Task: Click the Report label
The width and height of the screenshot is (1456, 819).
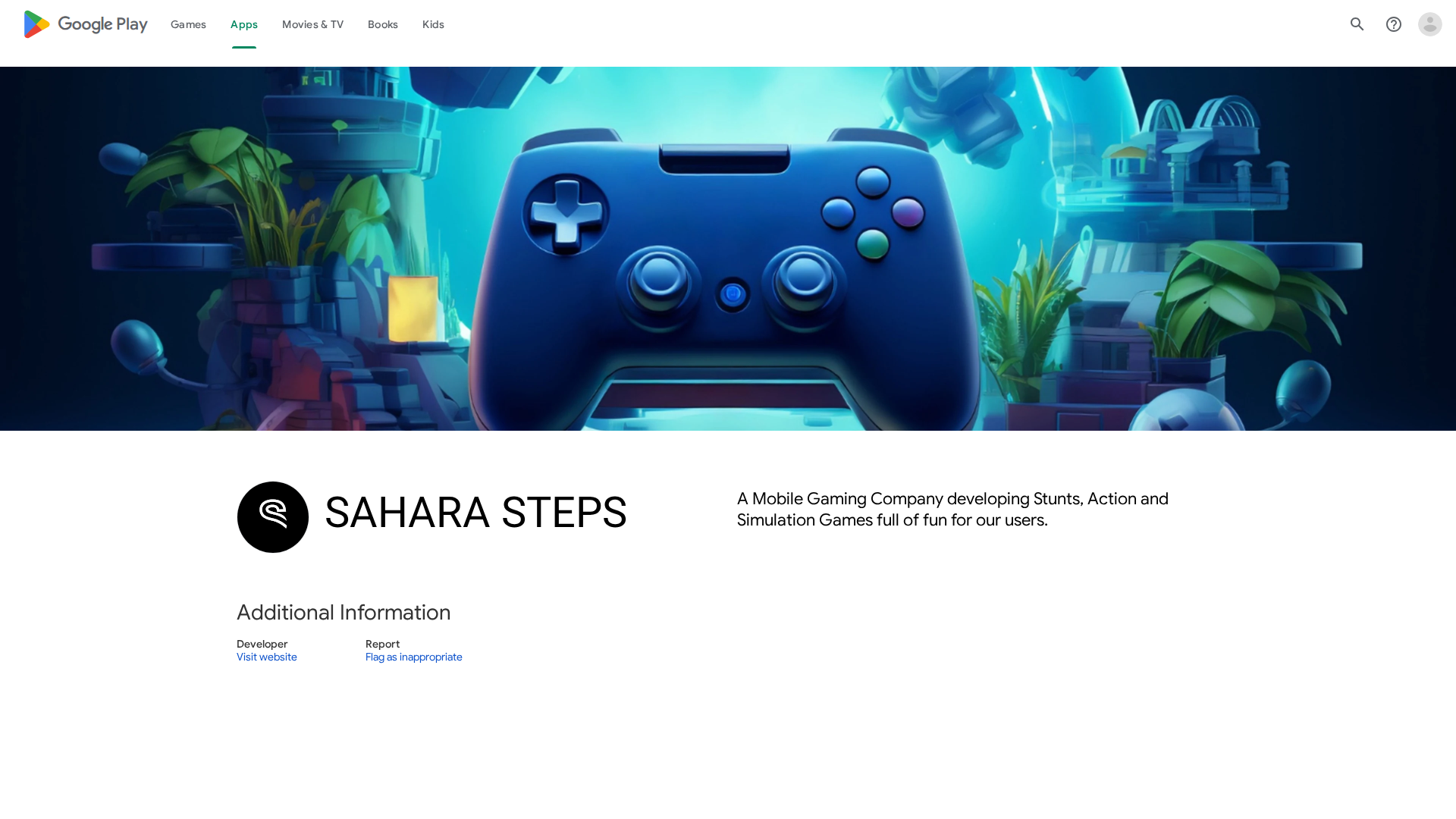Action: point(382,644)
